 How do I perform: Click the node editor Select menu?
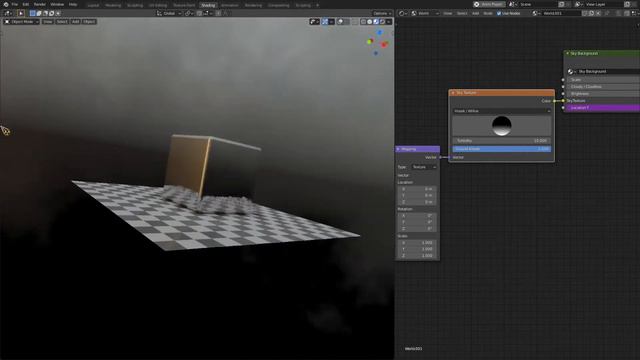pos(462,13)
